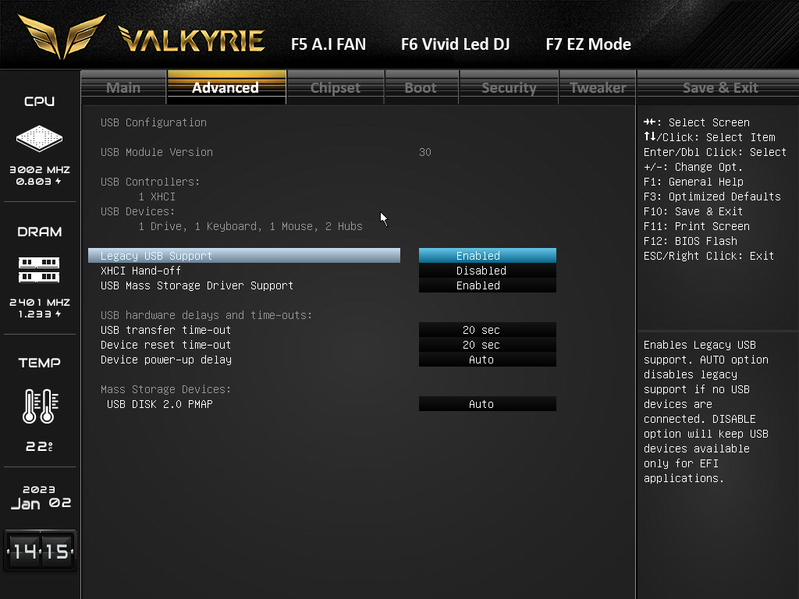Click the F12: BIOS Flash help line
Screen dimensions: 799x599
[690, 241]
